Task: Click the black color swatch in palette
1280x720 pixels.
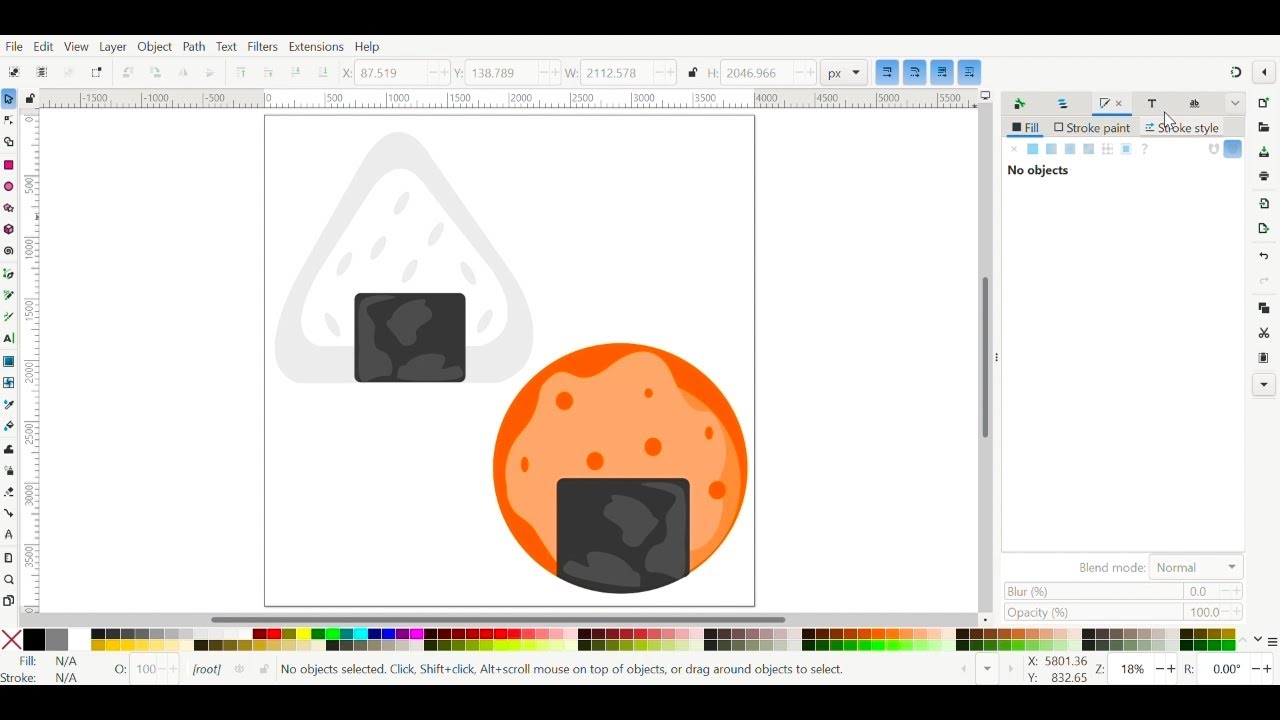Action: [x=34, y=640]
